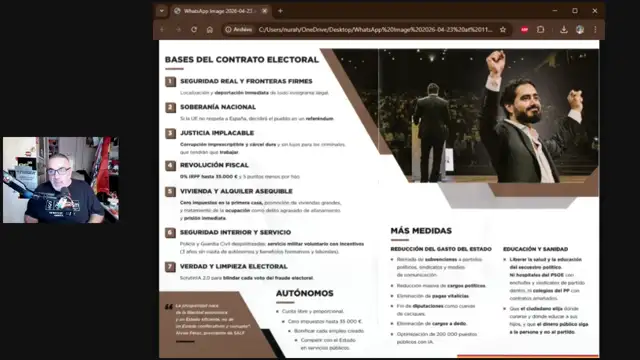The width and height of the screenshot is (640, 360).
Task: Select the number 1 badge beside Seguridad Real
Action: tap(171, 82)
